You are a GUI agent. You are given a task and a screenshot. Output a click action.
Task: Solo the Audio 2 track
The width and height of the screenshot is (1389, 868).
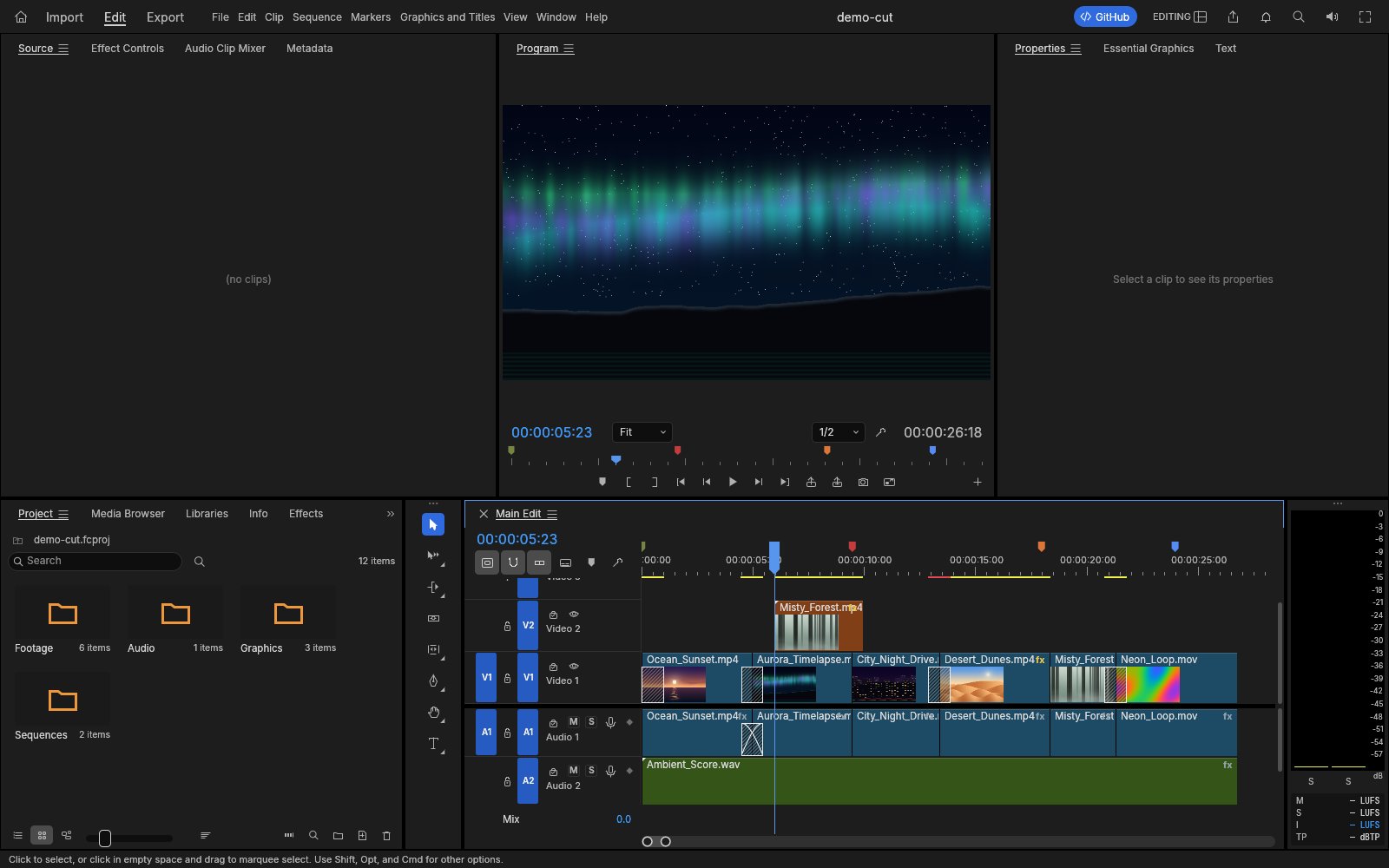coord(591,771)
